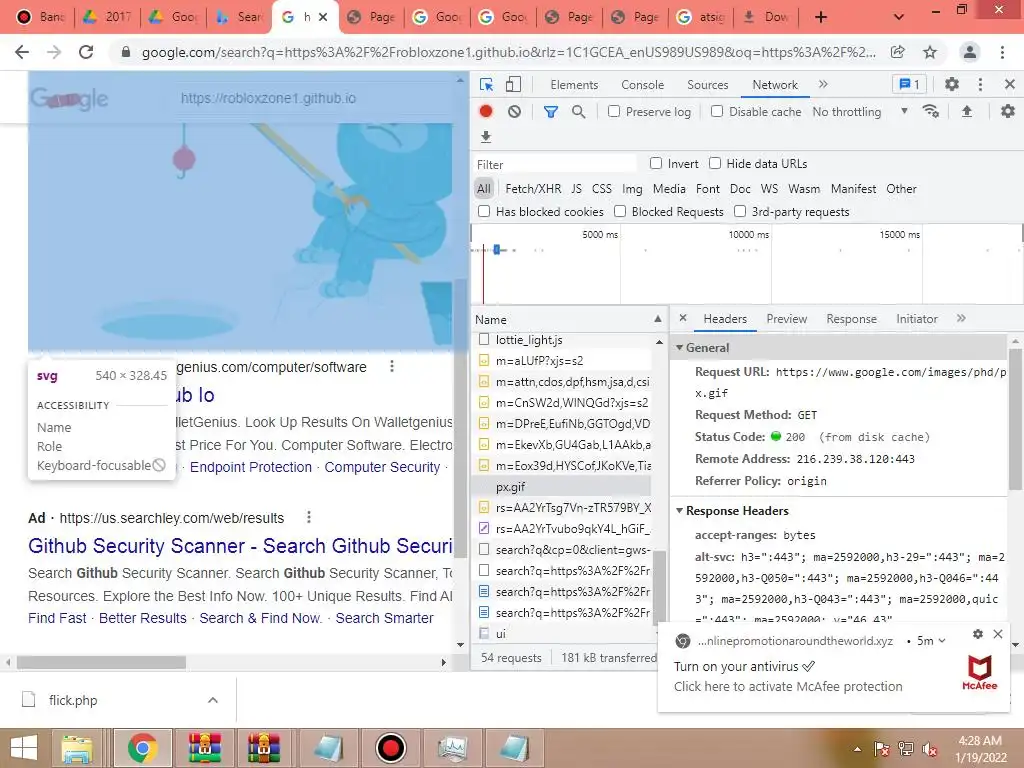Open Chrome profile avatar
The image size is (1024, 768).
(970, 52)
